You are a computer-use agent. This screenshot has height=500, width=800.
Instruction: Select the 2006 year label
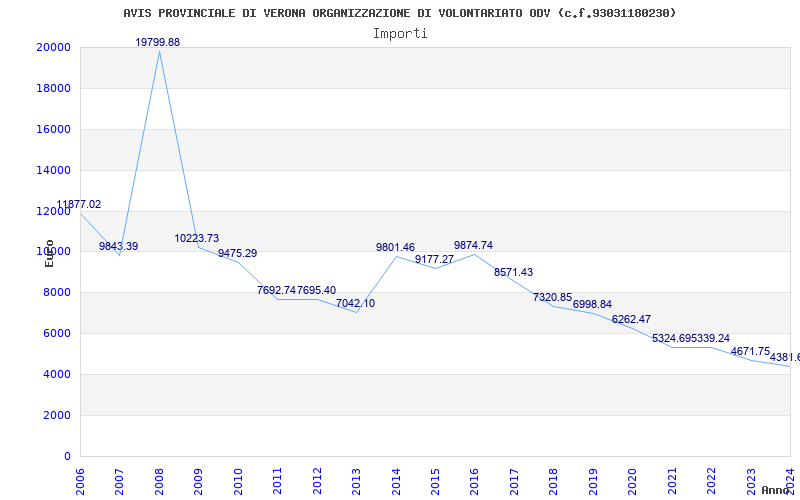click(80, 481)
